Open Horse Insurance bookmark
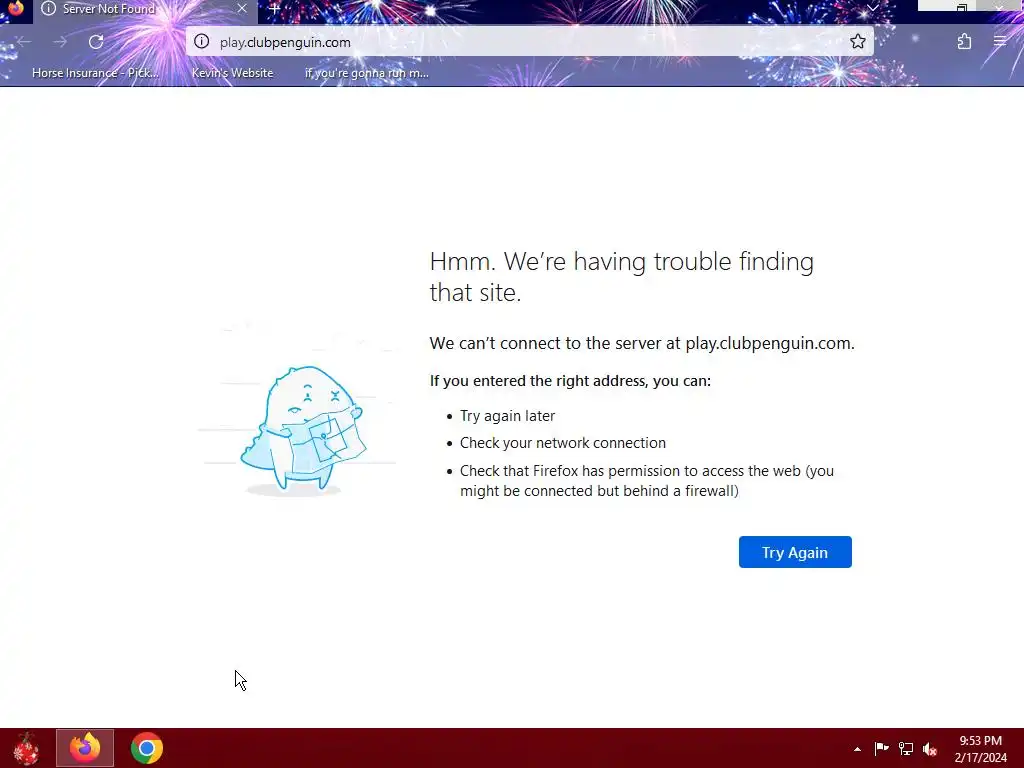This screenshot has height=768, width=1024. click(x=95, y=73)
